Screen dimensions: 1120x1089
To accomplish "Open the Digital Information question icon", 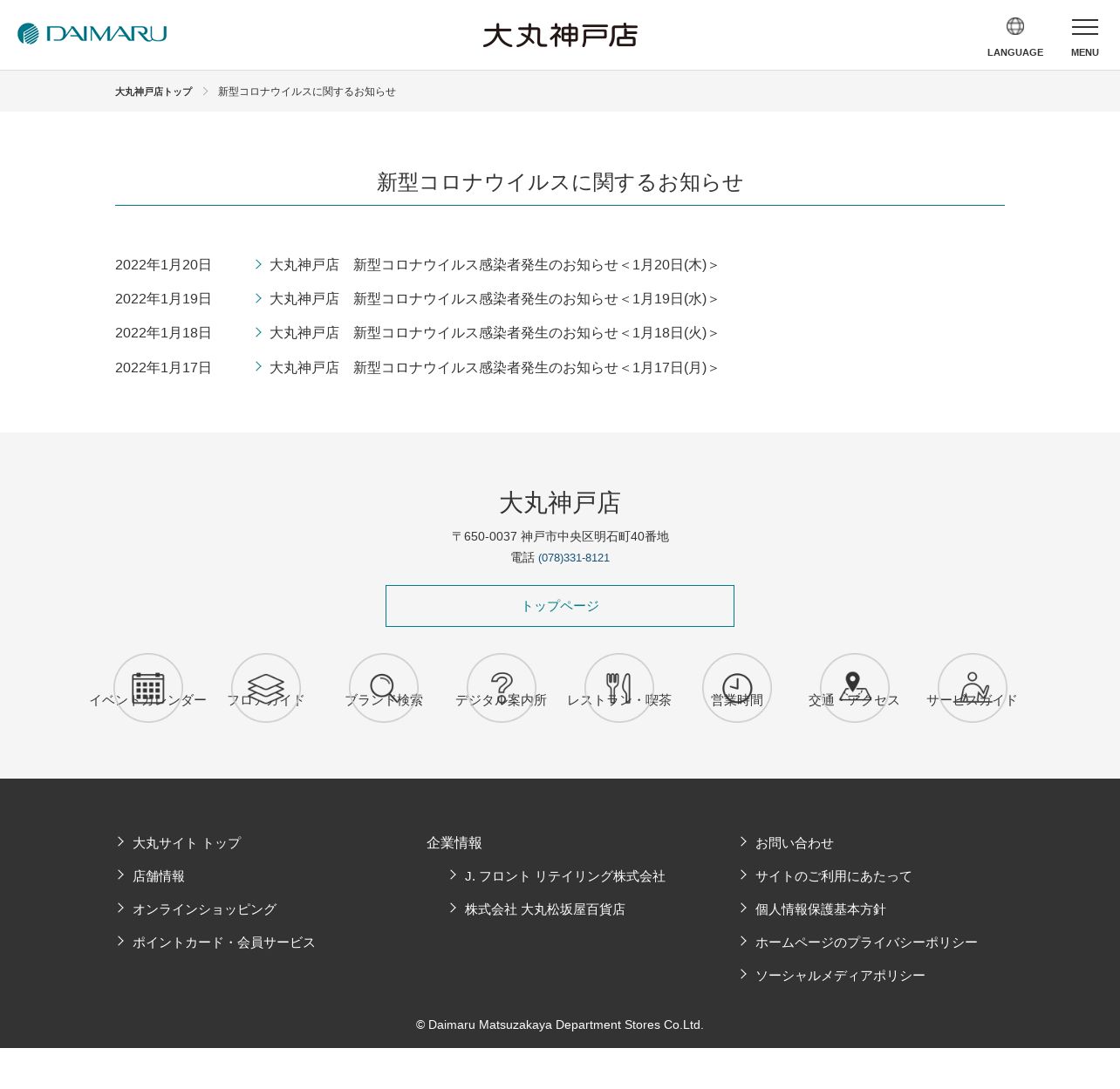I will pos(502,688).
